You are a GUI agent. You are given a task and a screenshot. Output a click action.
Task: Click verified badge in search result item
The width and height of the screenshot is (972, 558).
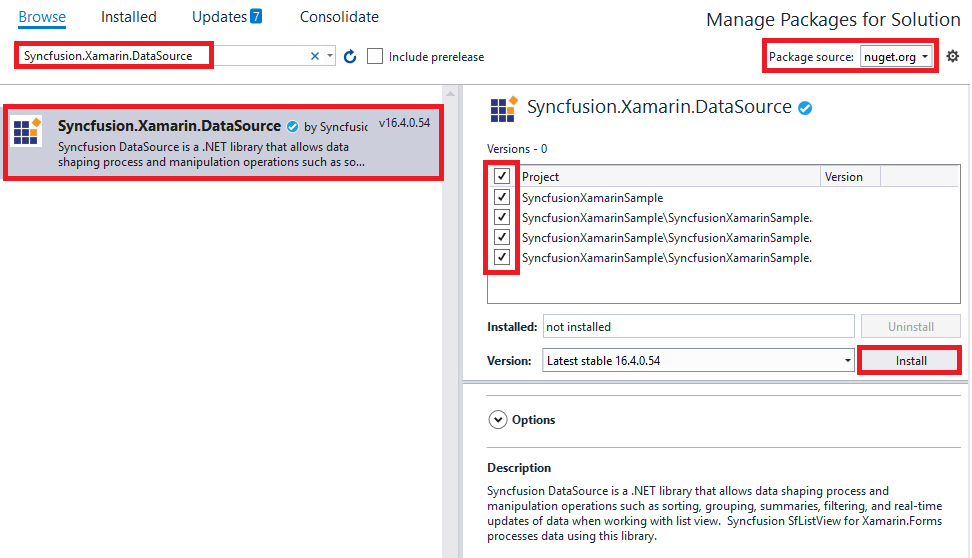(x=292, y=127)
